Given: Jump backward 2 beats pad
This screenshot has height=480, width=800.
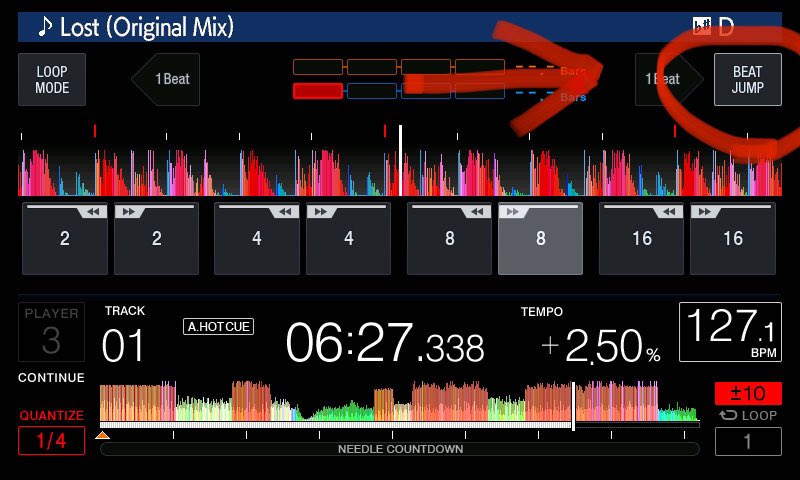Looking at the screenshot, I should [65, 238].
